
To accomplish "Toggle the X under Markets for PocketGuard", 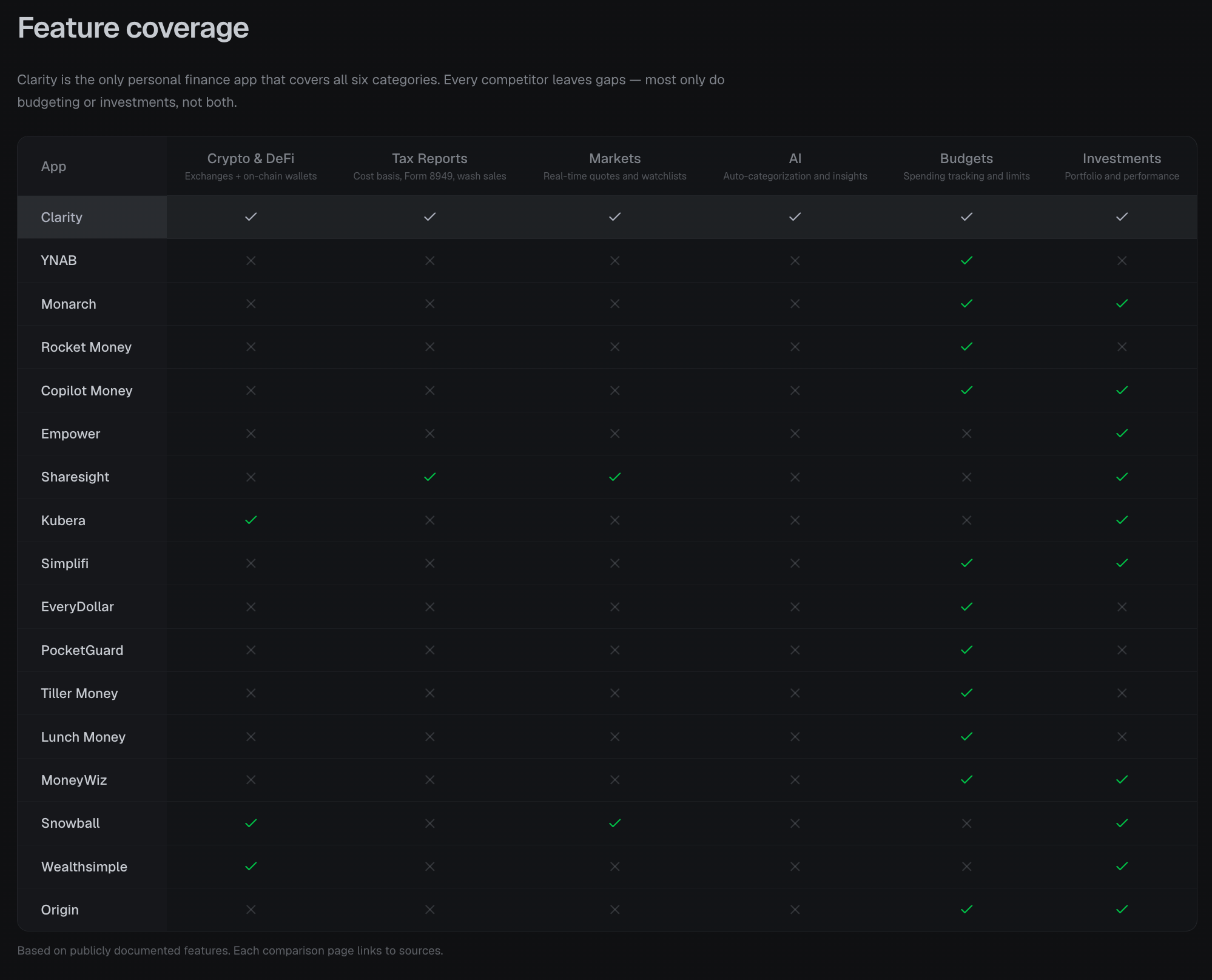I will [614, 650].
